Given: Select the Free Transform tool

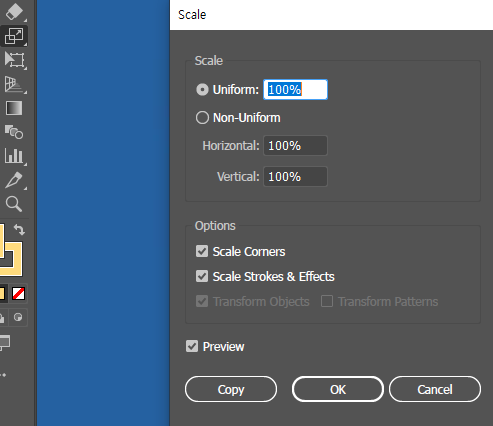Looking at the screenshot, I should tap(15, 60).
